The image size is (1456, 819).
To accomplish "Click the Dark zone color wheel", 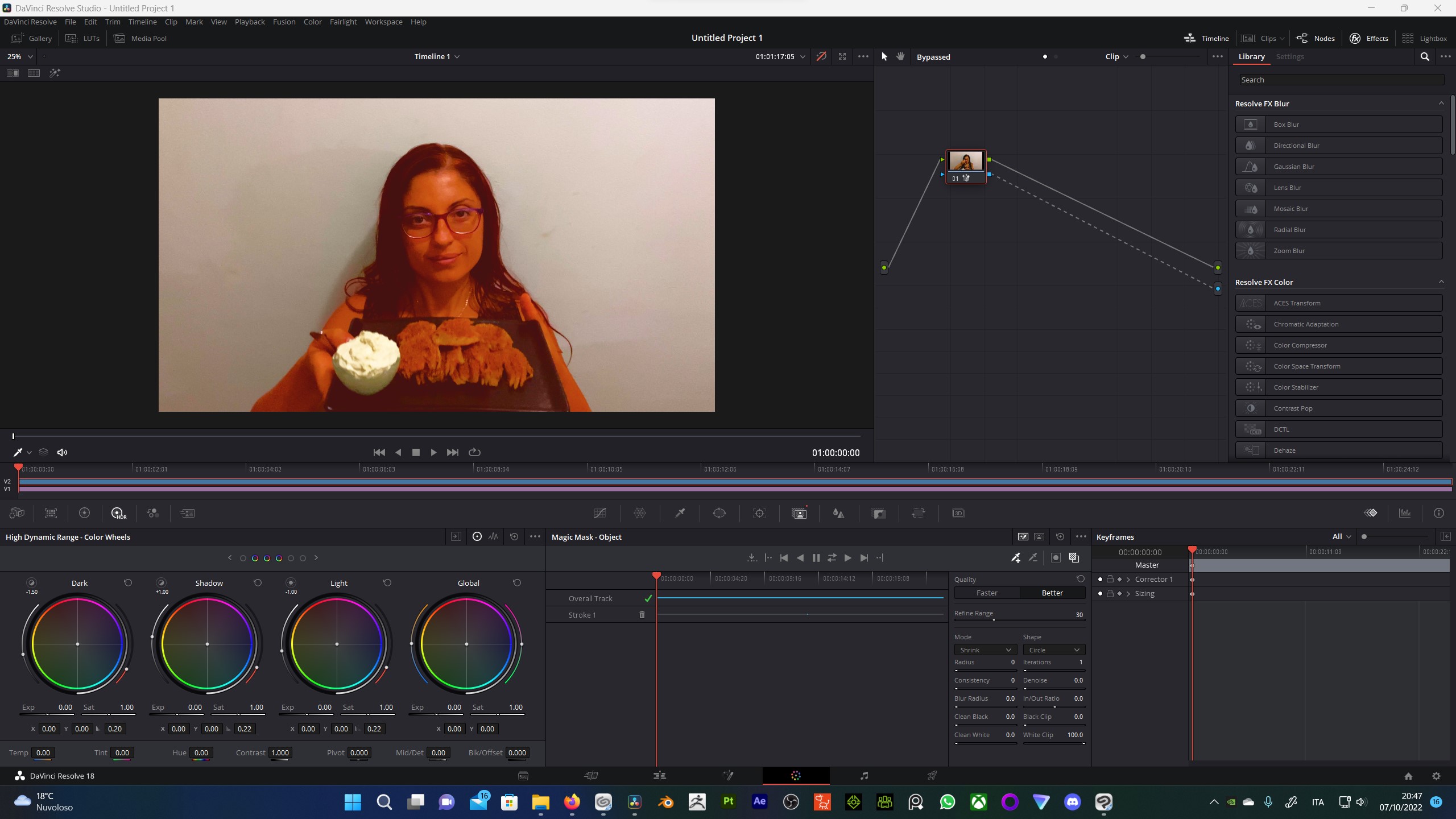I will pos(77,644).
